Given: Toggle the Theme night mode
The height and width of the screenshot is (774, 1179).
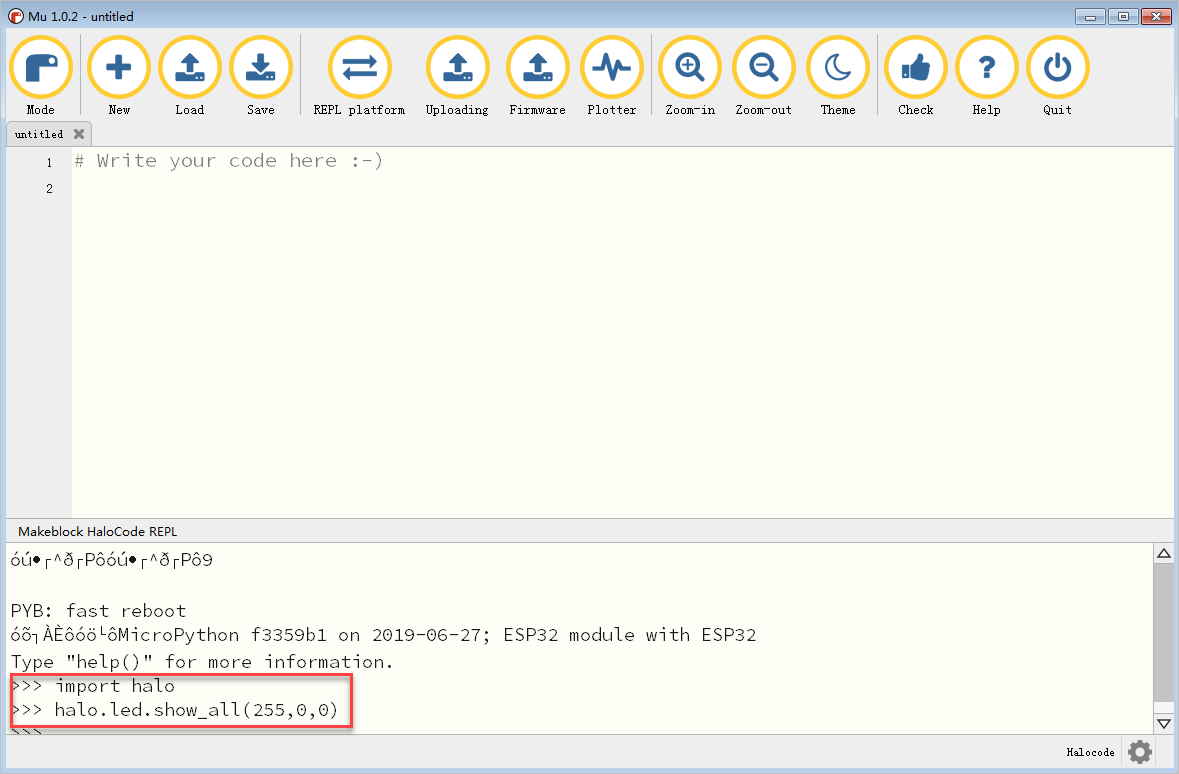Looking at the screenshot, I should [x=838, y=68].
